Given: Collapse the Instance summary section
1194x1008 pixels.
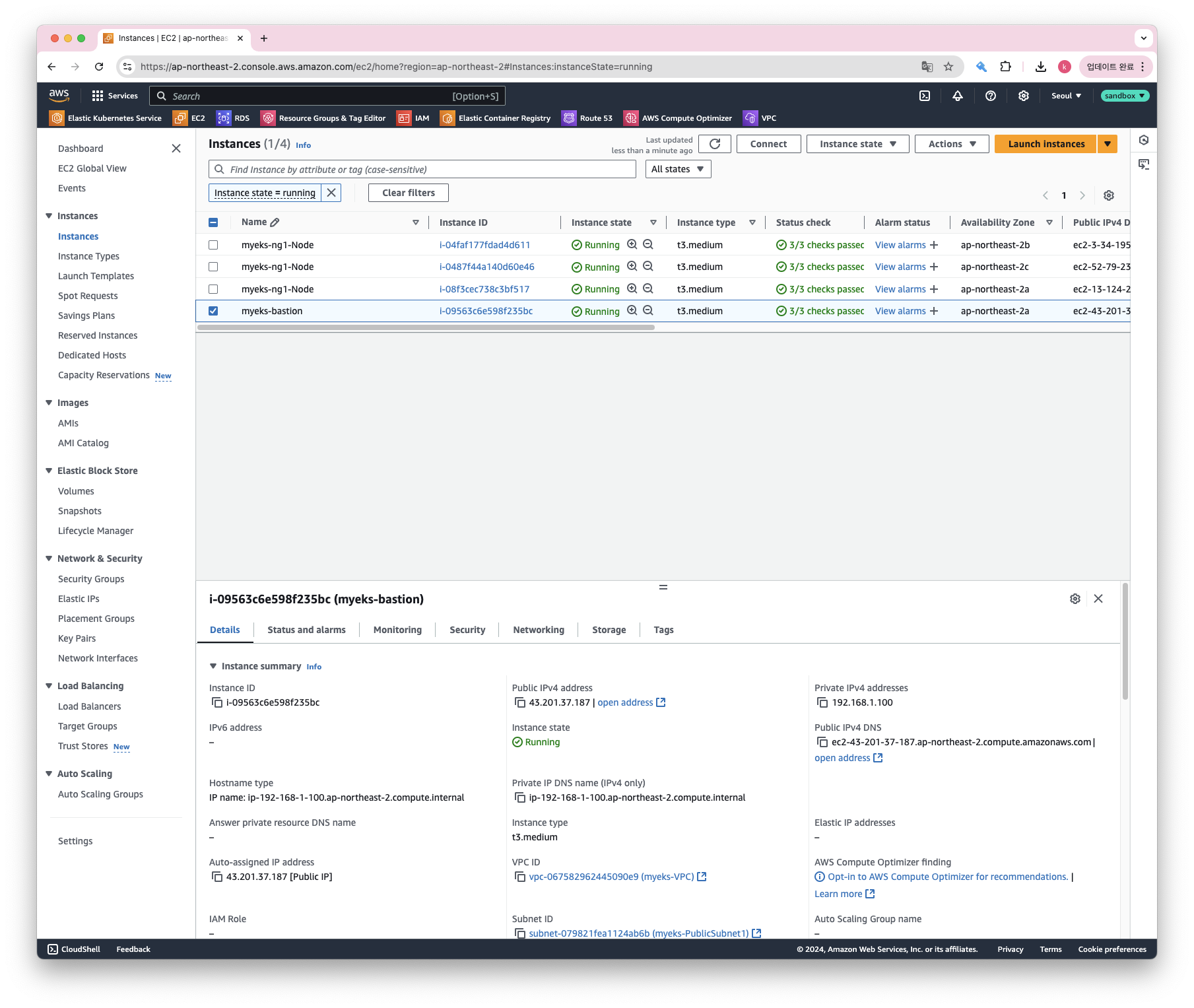Looking at the screenshot, I should pyautogui.click(x=213, y=666).
